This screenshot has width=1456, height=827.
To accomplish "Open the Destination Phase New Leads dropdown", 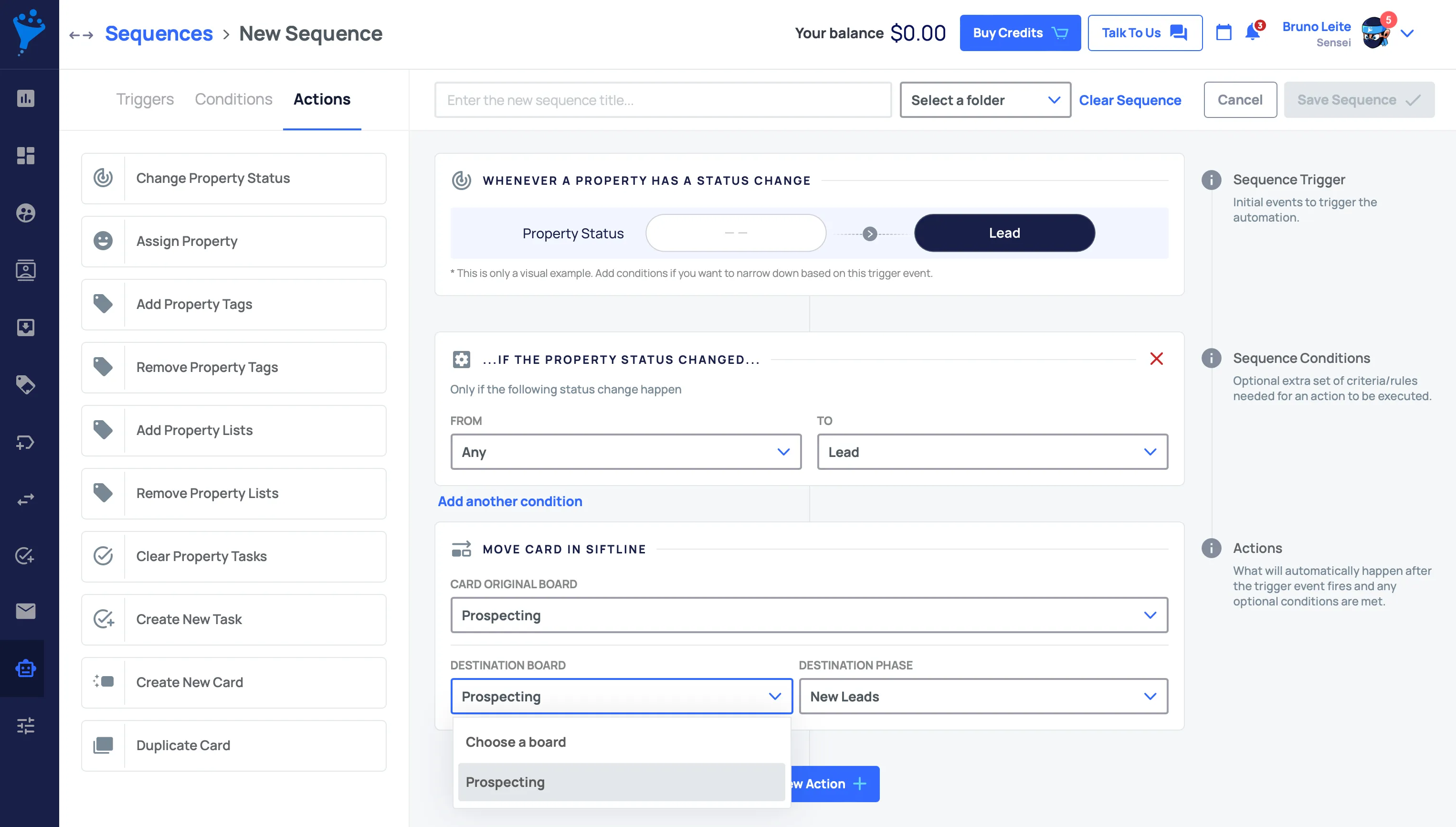I will tap(982, 696).
